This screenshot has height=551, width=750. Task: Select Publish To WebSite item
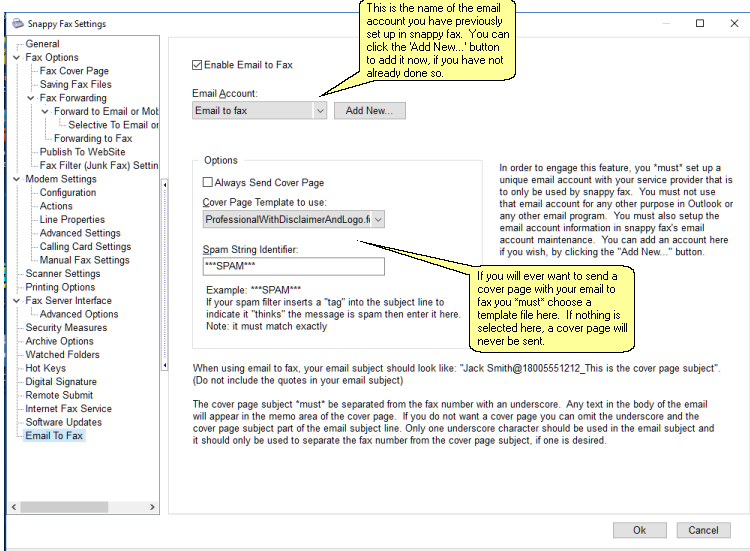tap(82, 152)
